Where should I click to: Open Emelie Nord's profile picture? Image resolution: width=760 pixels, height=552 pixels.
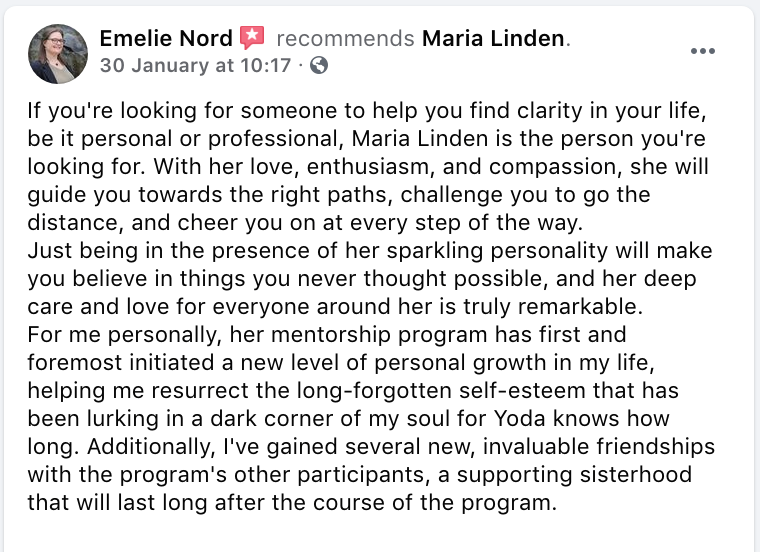click(x=58, y=54)
